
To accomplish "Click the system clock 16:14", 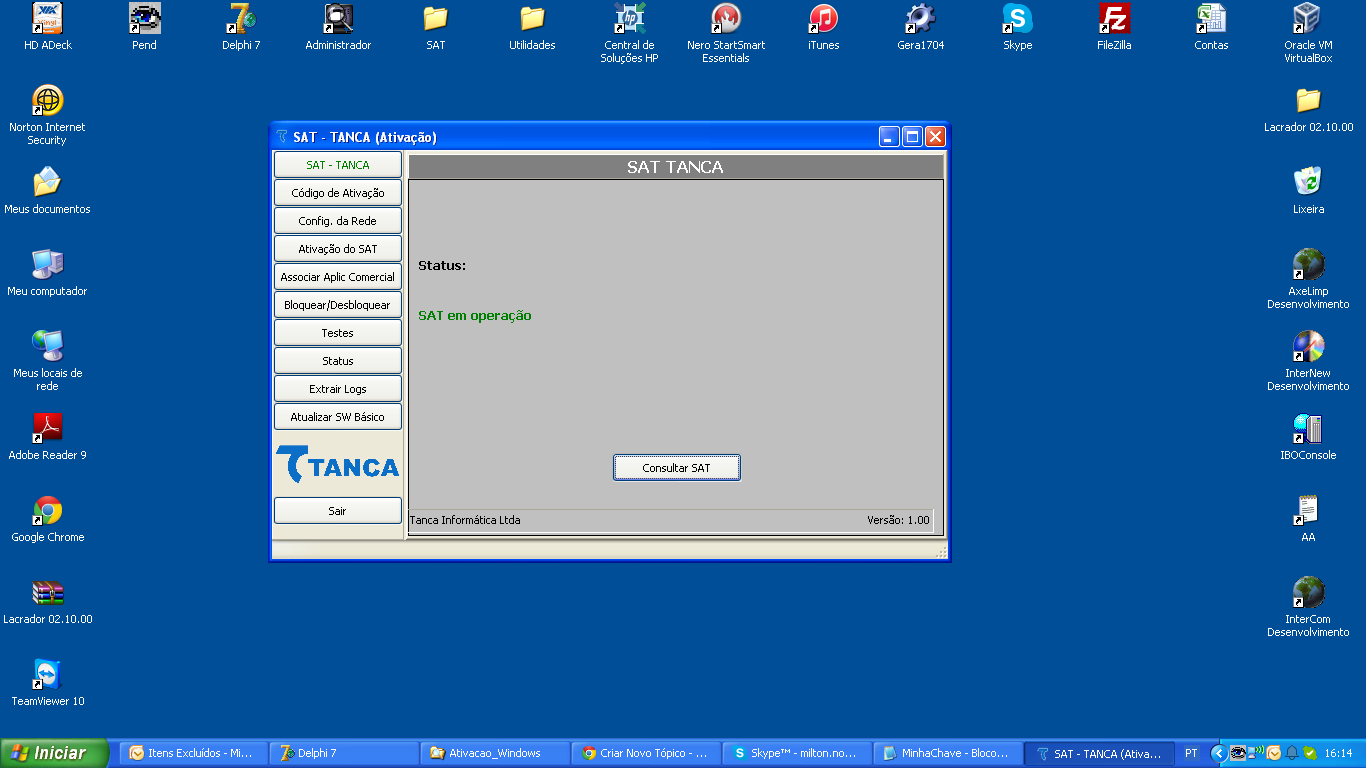I will point(1338,753).
